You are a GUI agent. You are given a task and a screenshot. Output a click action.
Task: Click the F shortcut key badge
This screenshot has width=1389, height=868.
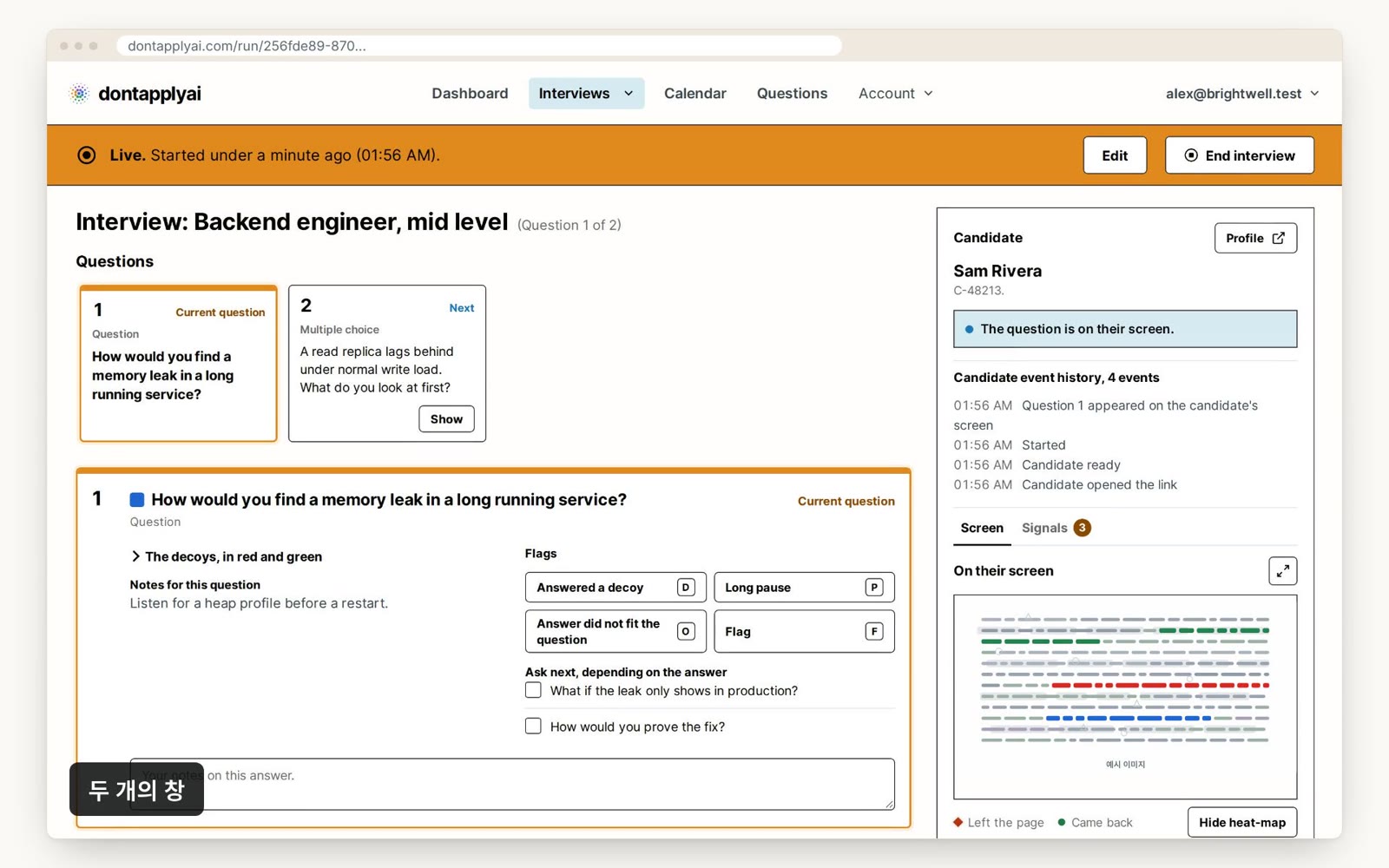point(874,631)
